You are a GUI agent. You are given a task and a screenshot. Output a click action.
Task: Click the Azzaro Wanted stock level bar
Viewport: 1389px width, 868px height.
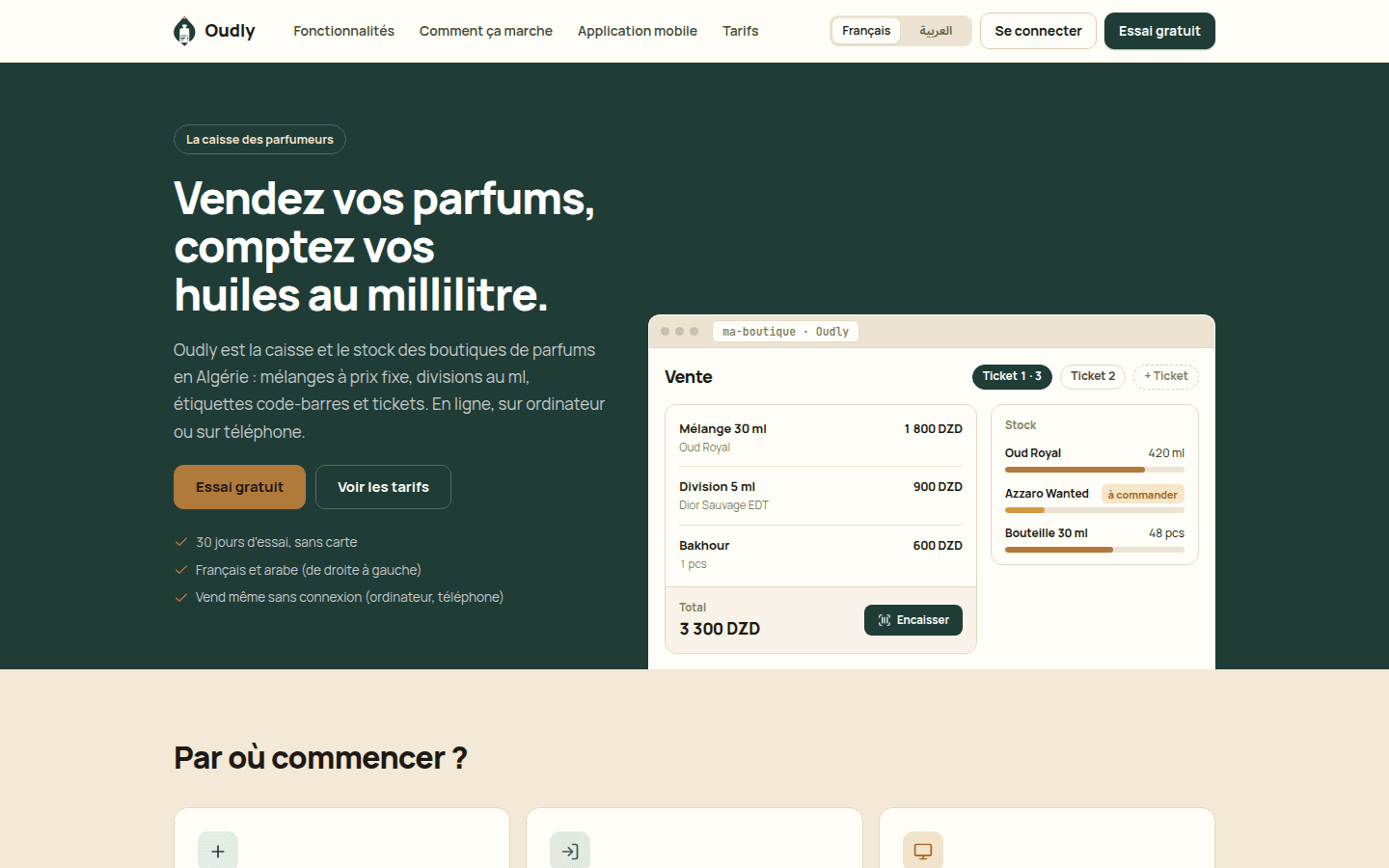[1095, 510]
